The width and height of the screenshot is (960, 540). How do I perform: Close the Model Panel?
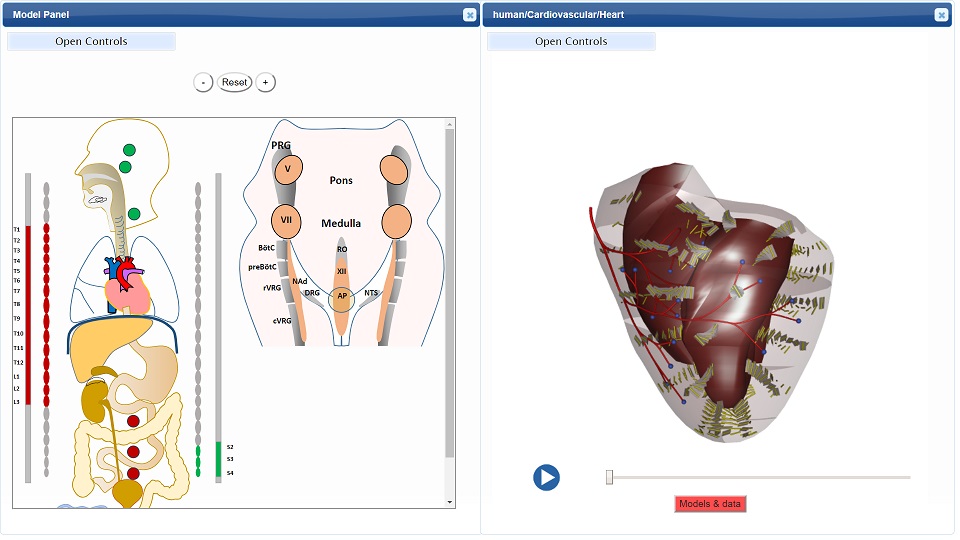(x=470, y=15)
